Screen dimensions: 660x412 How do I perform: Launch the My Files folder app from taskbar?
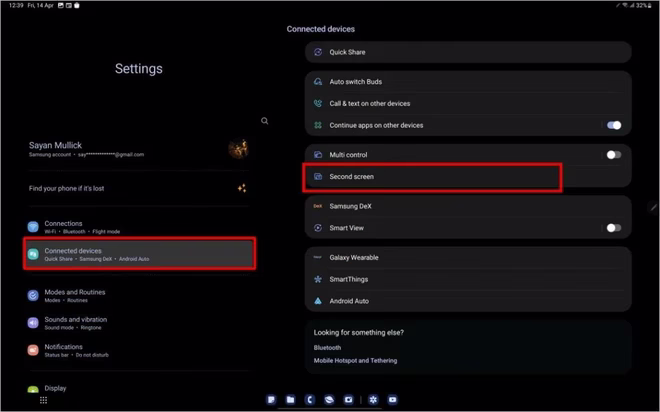pyautogui.click(x=290, y=400)
